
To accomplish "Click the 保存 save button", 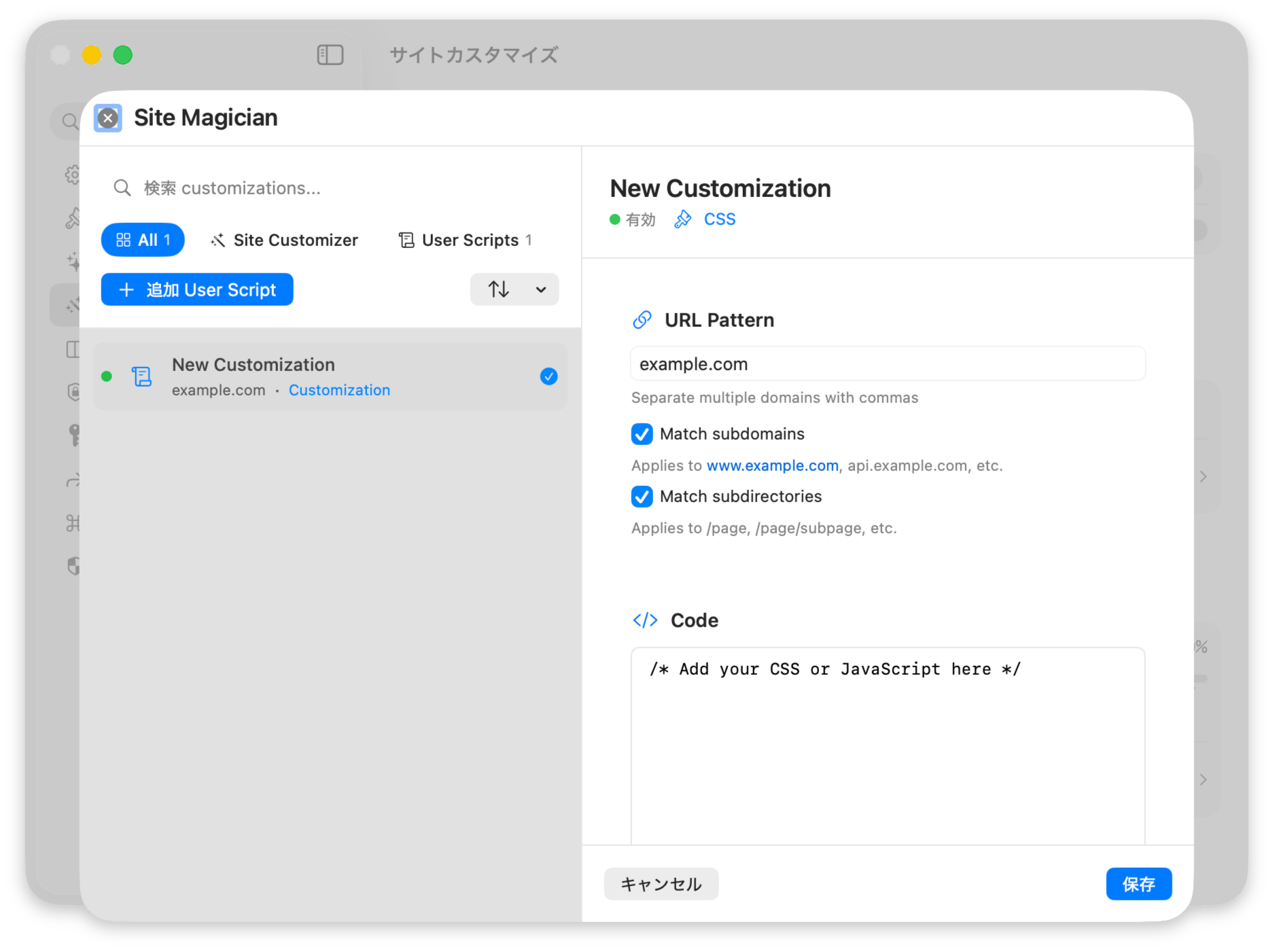I will [1138, 884].
